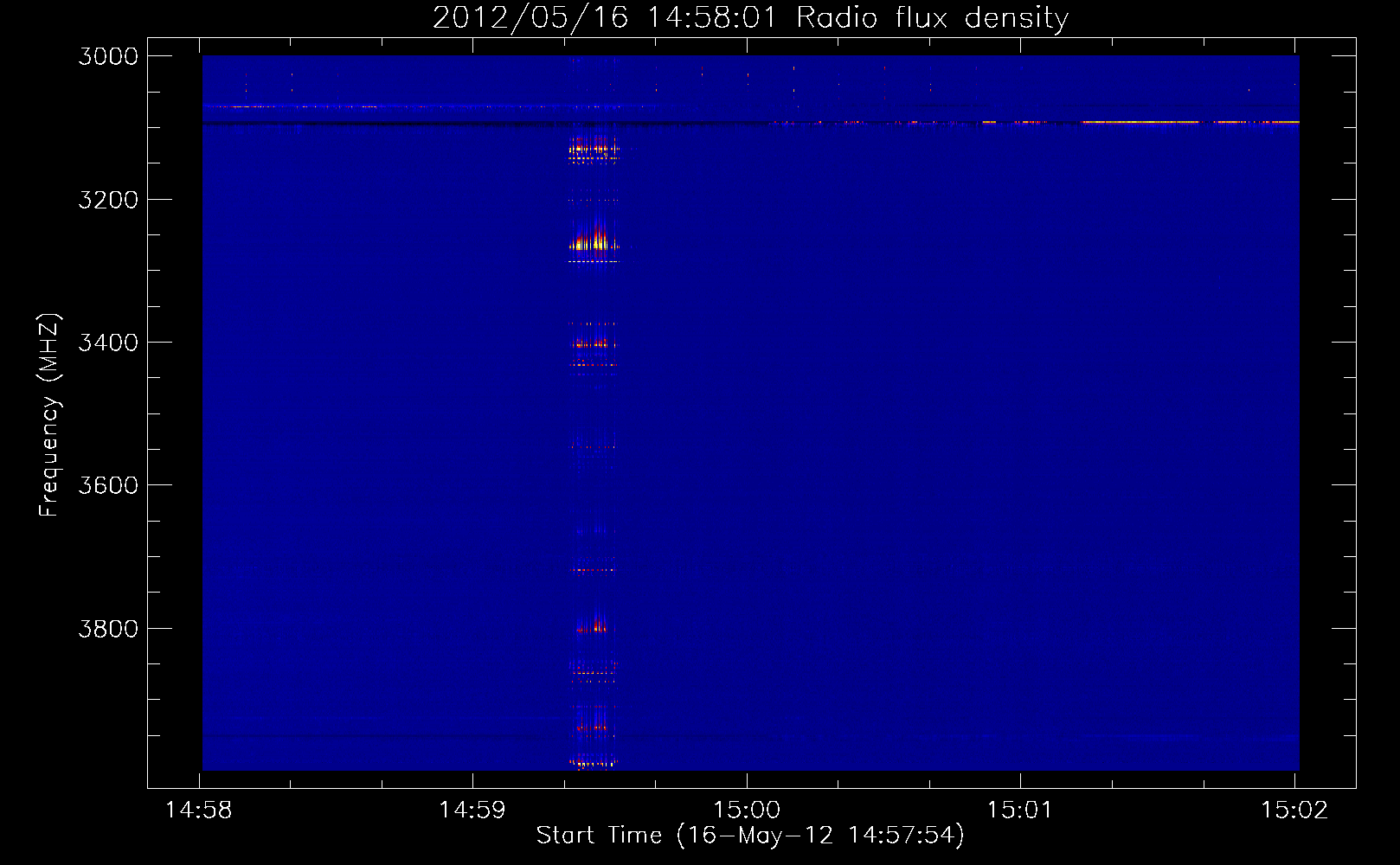Select the 3600 frequency tick label
This screenshot has height=865, width=1400.
click(108, 485)
